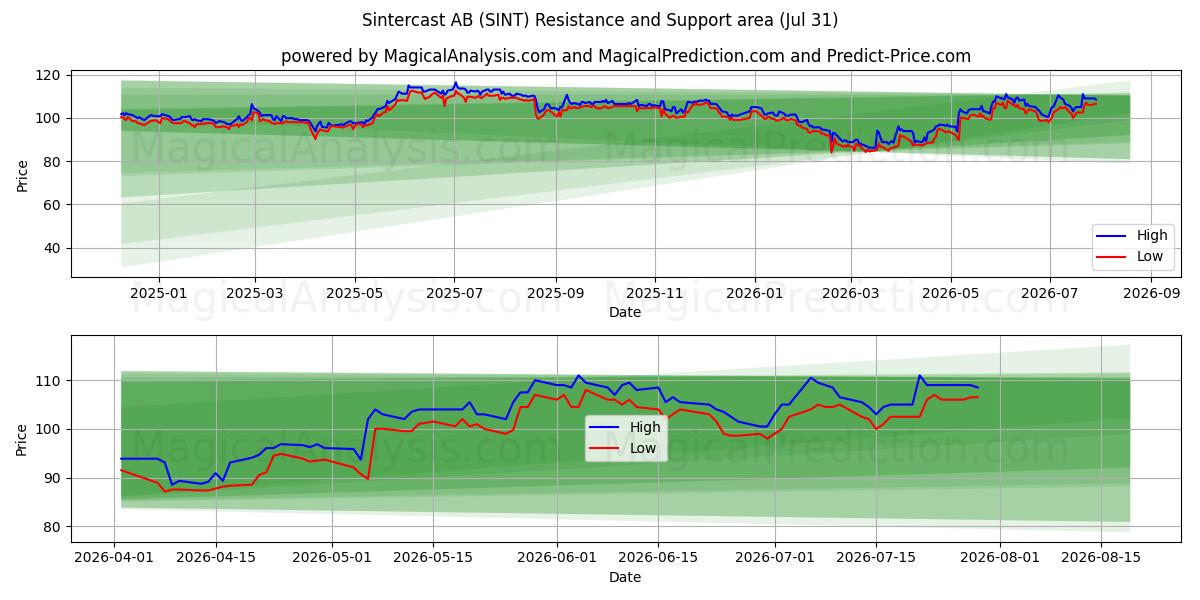Click the 'Date' axis label under lower chart
Screen dimensions: 1200x600
coord(625,577)
